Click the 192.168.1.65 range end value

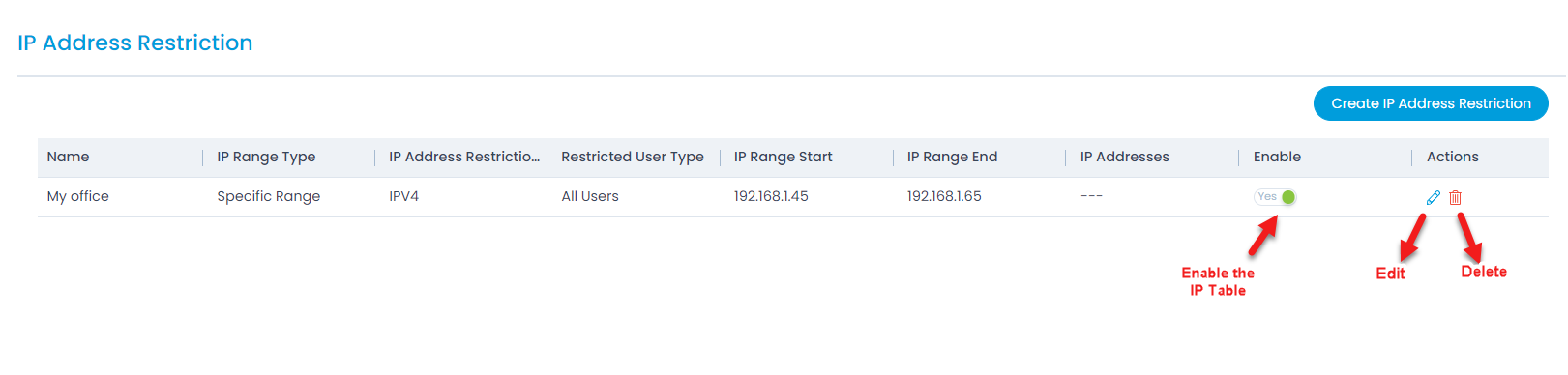tap(944, 196)
